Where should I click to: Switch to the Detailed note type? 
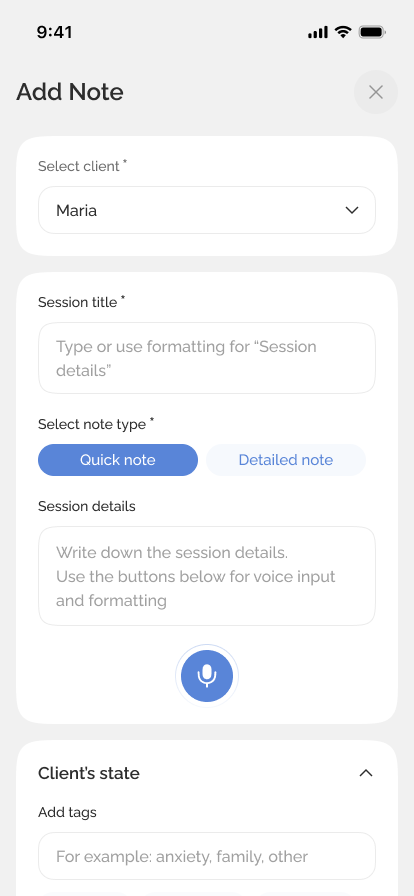(x=286, y=460)
